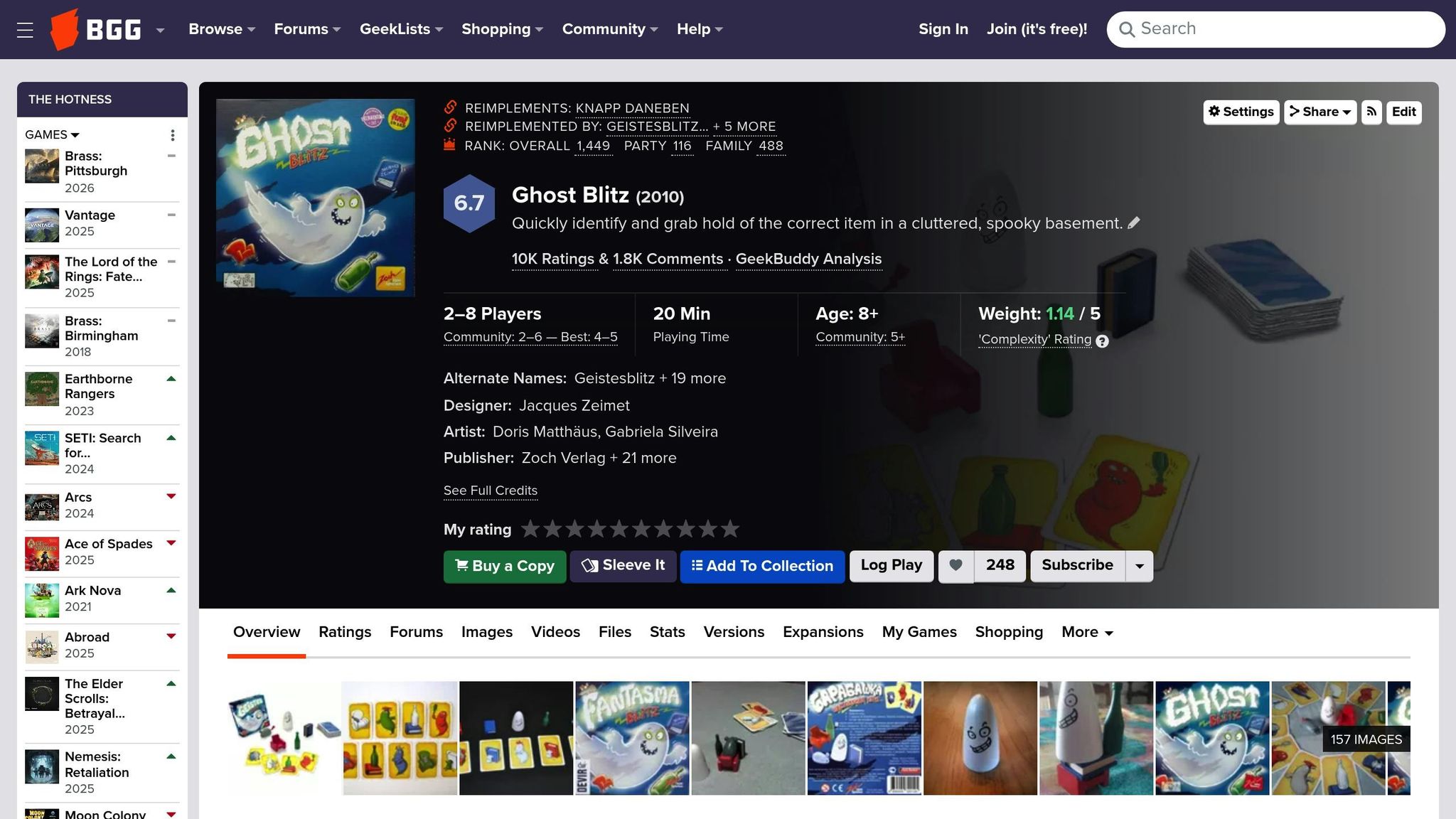Switch to the Ratings tab

click(x=345, y=632)
